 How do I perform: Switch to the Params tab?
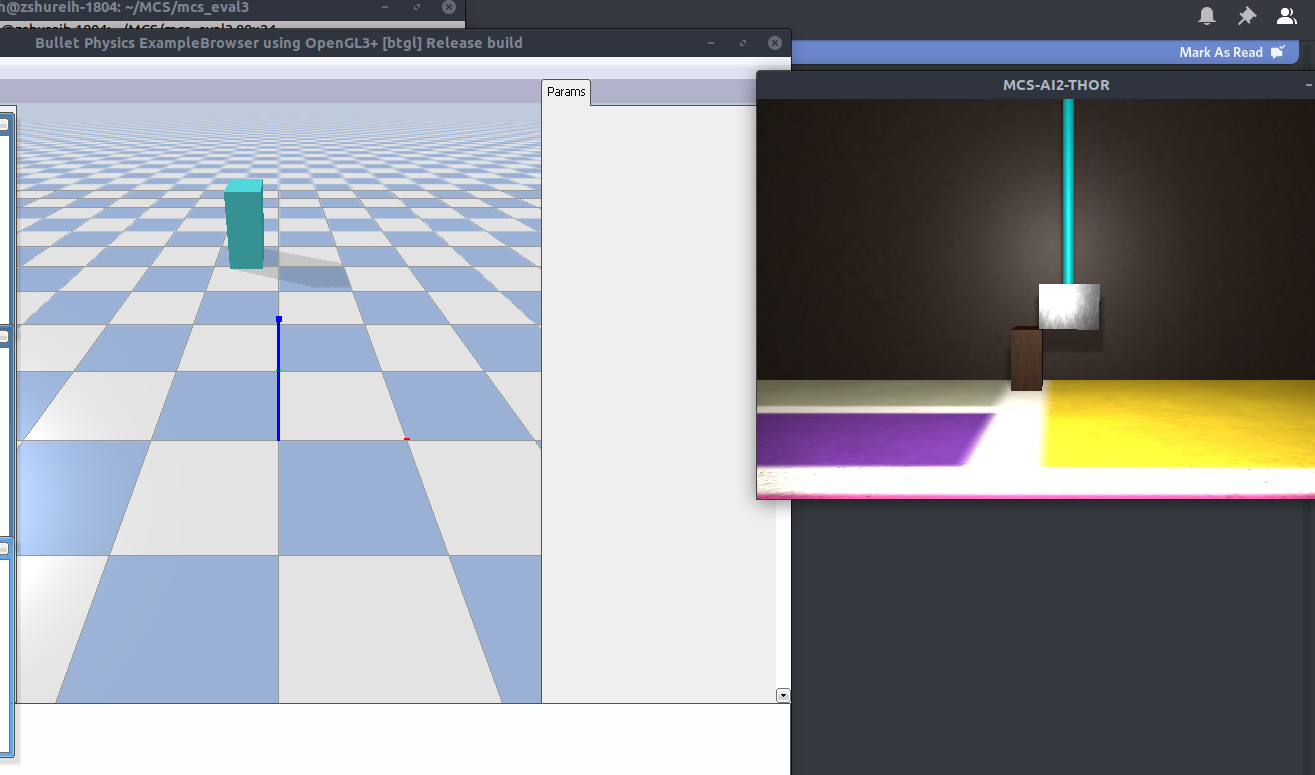(566, 91)
